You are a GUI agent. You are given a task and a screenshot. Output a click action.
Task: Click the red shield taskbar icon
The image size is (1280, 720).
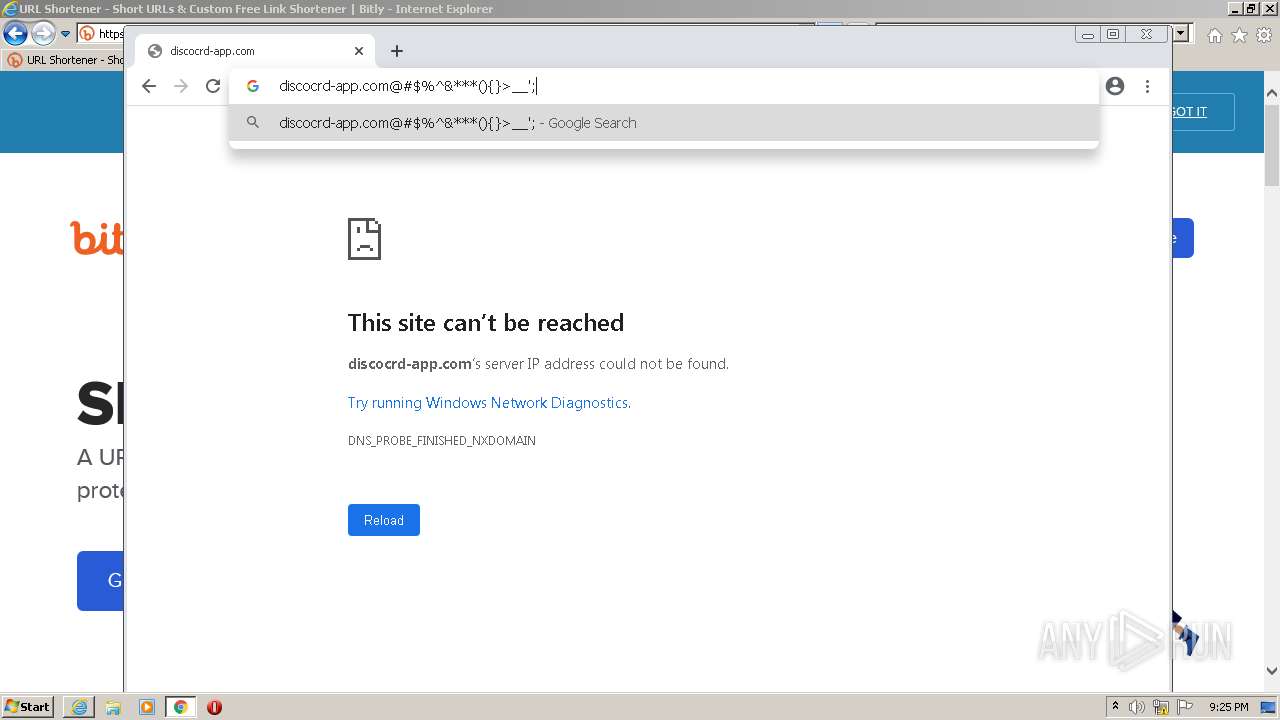click(214, 707)
